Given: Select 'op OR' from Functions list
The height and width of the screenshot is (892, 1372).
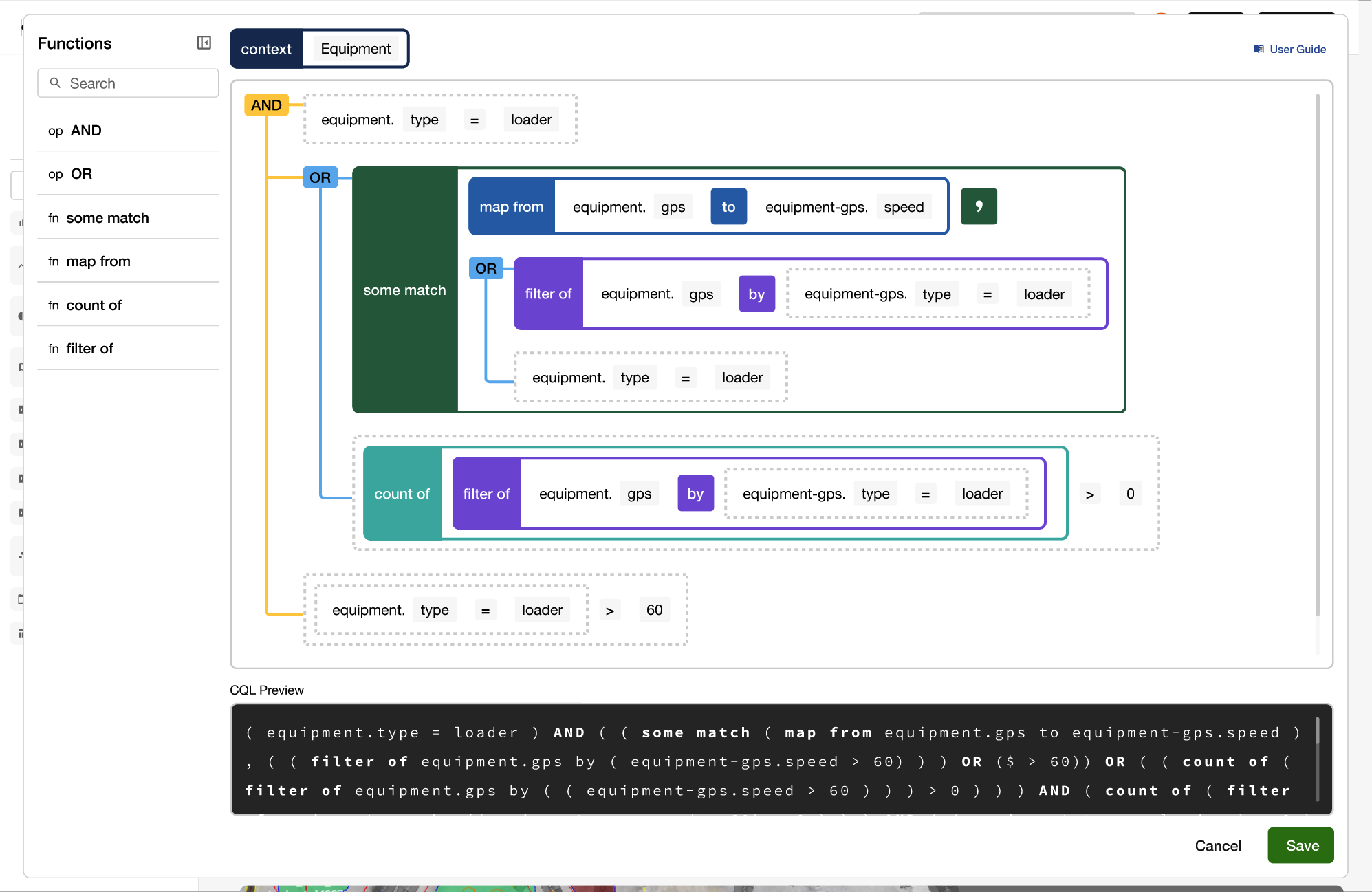Looking at the screenshot, I should [81, 174].
